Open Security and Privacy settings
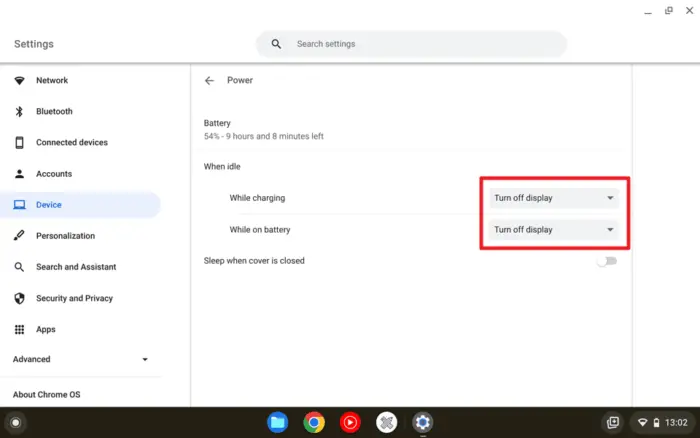700x438 pixels. [80, 298]
